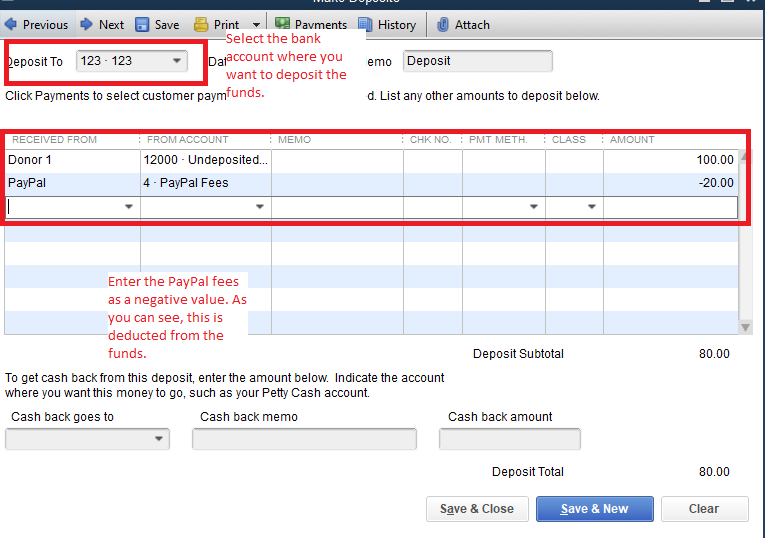Select the 4 · PayPal Fees account cell
Viewport: 765px width, 538px height.
pyautogui.click(x=205, y=183)
